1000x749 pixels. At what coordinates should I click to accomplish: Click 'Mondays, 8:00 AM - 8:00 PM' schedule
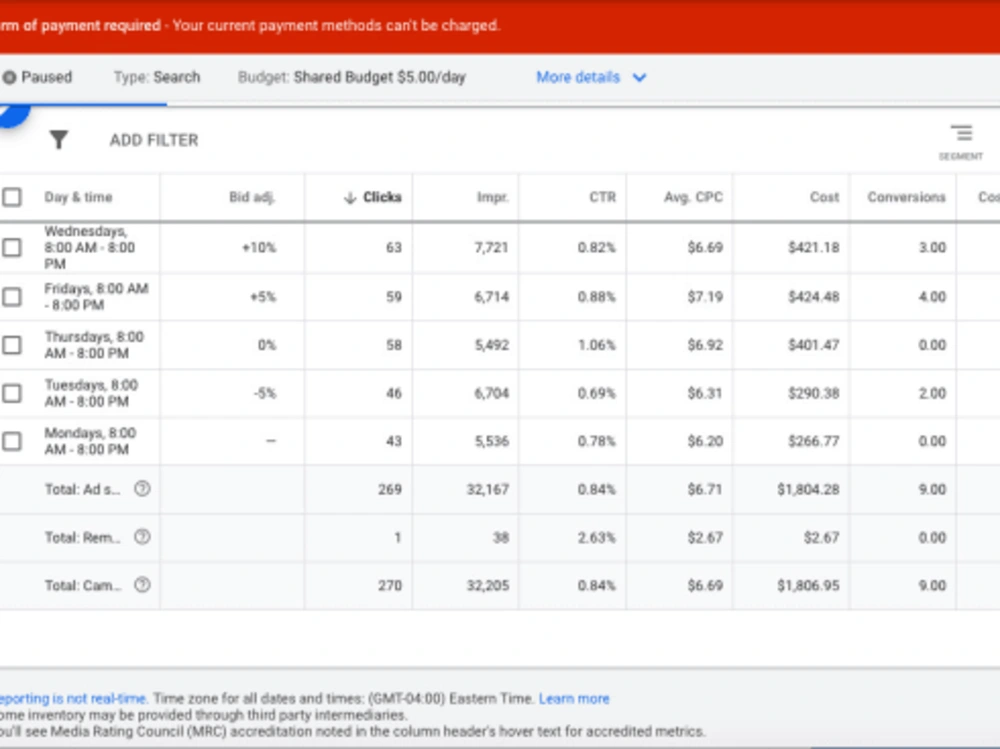tap(90, 441)
